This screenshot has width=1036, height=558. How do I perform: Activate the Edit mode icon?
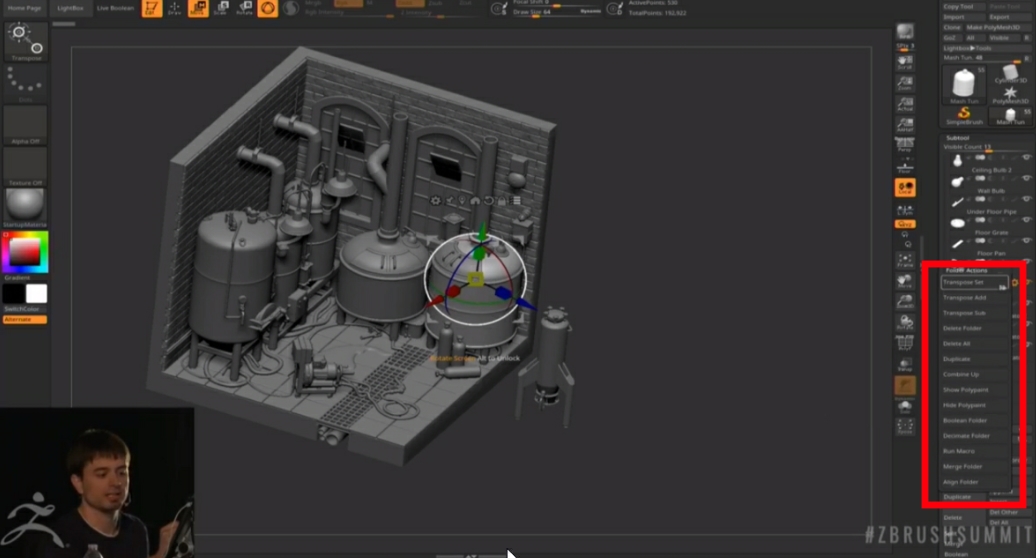pos(151,9)
